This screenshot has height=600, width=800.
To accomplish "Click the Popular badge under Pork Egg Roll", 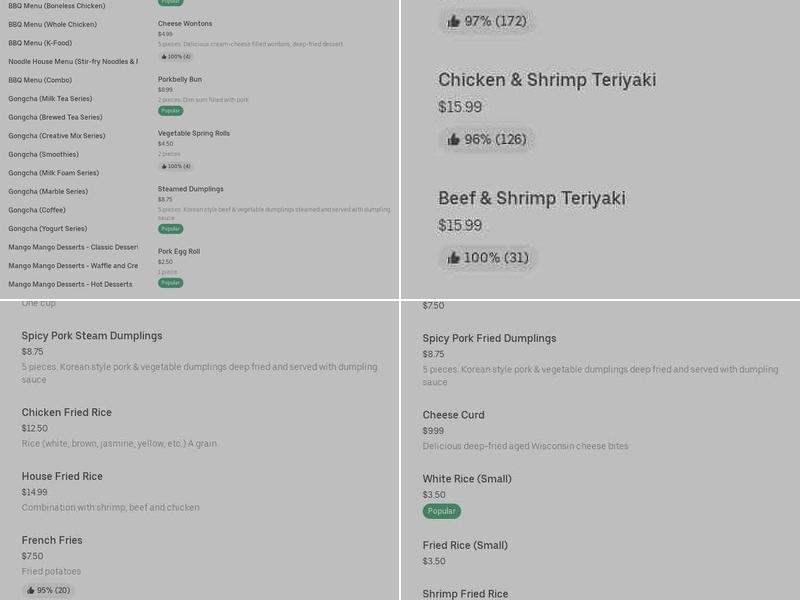I will (170, 283).
